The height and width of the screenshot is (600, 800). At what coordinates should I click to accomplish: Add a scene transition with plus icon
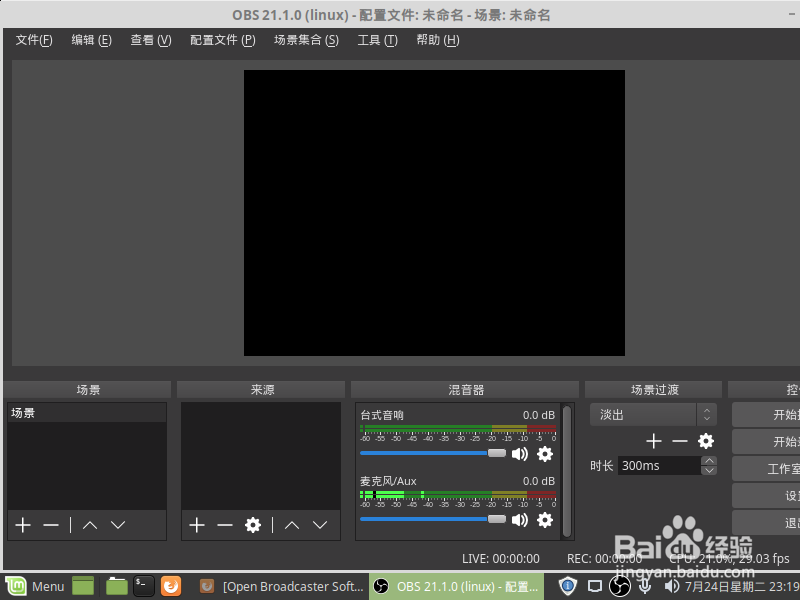[654, 441]
